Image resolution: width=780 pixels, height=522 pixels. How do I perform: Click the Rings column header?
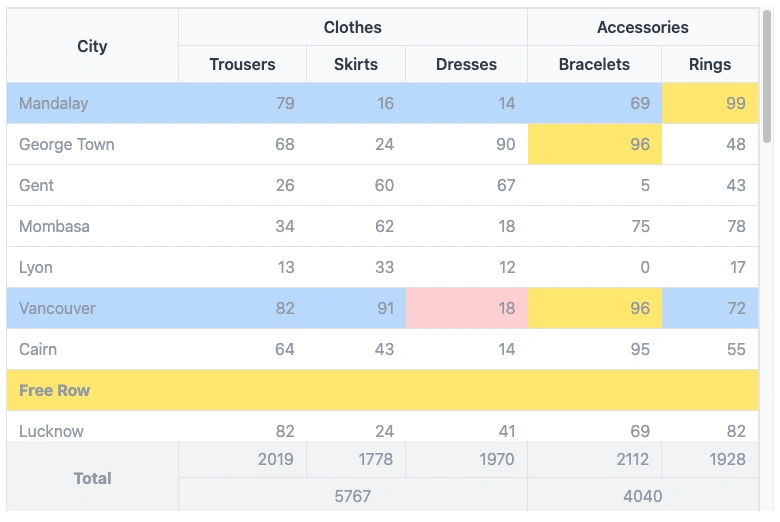pos(710,64)
